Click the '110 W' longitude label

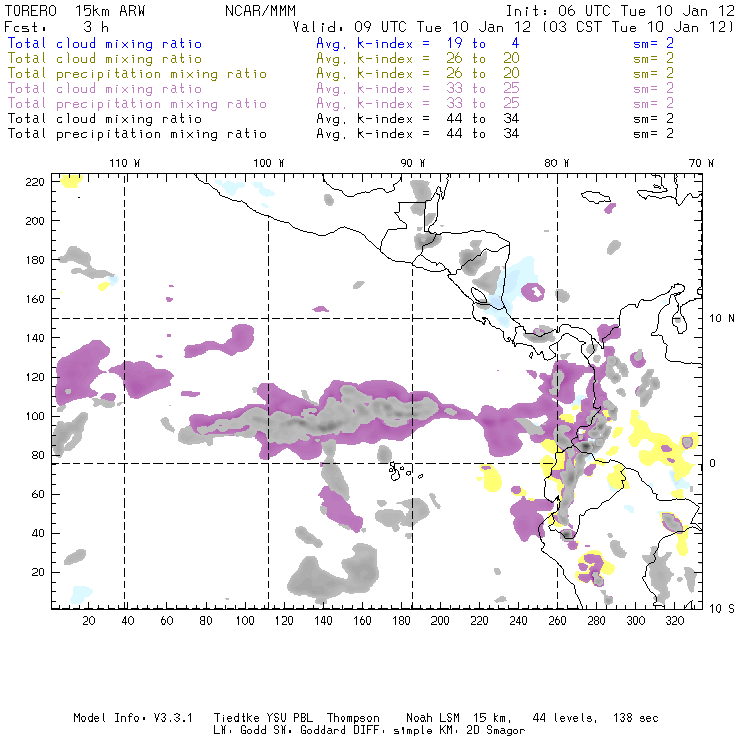coord(125,163)
